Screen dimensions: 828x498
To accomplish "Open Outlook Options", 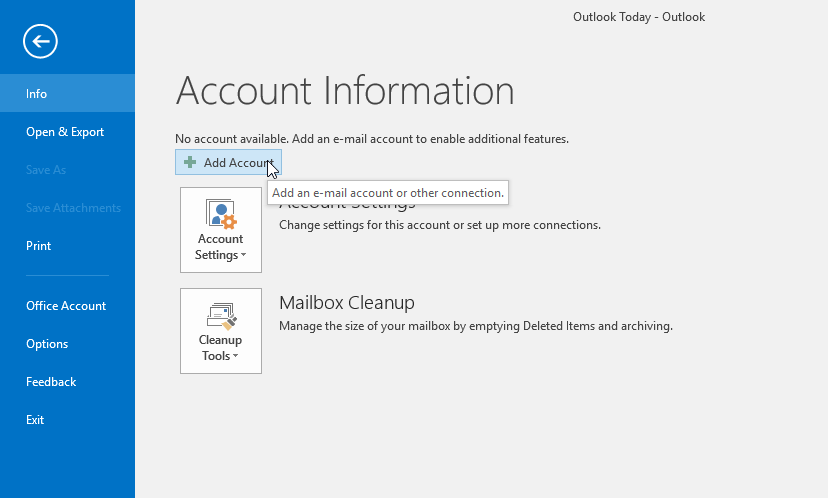I will (x=68, y=344).
